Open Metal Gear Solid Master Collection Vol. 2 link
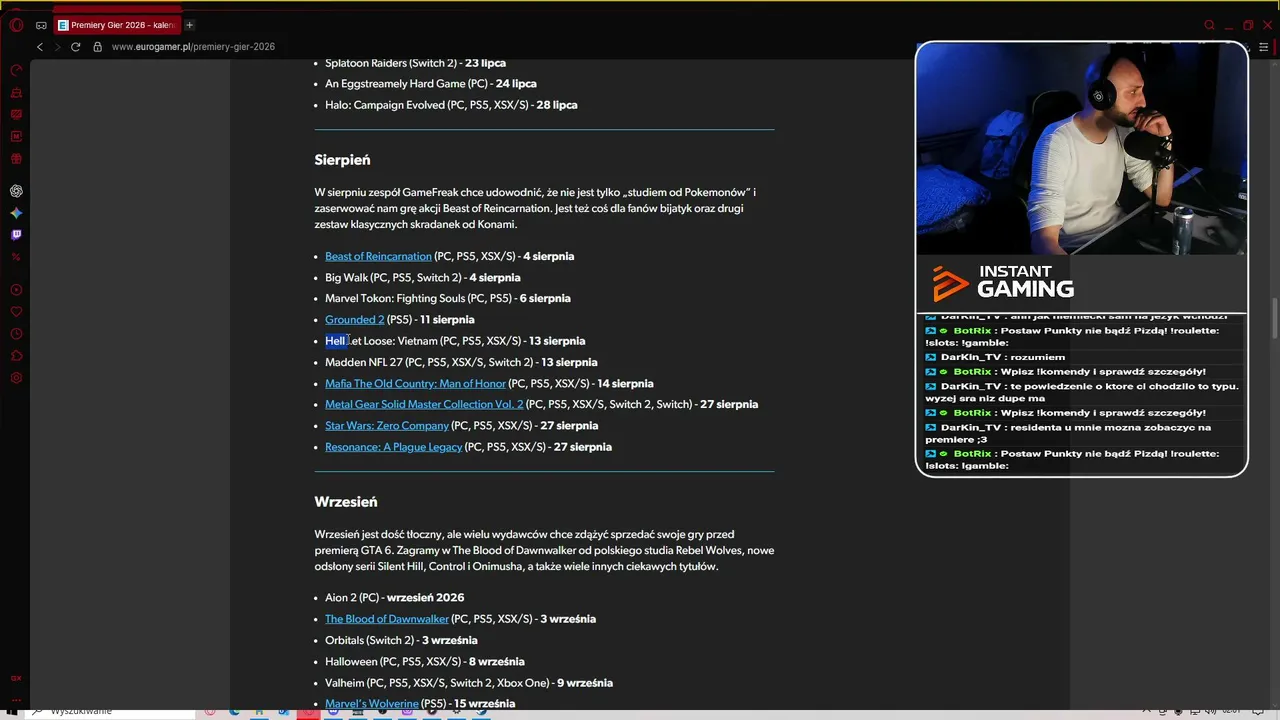The height and width of the screenshot is (720, 1280). [x=424, y=405]
